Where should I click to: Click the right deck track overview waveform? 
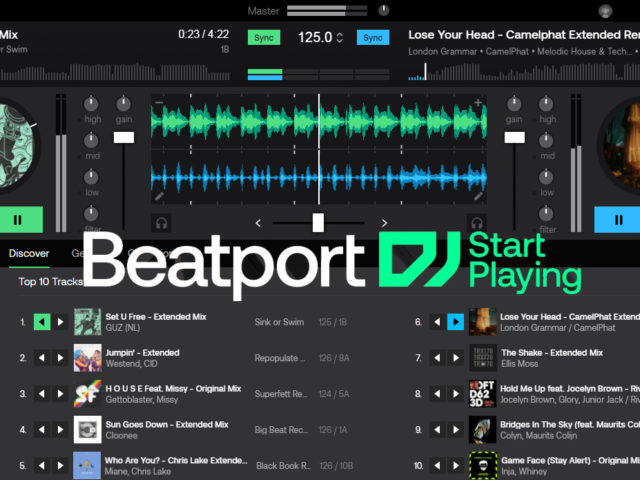point(524,71)
